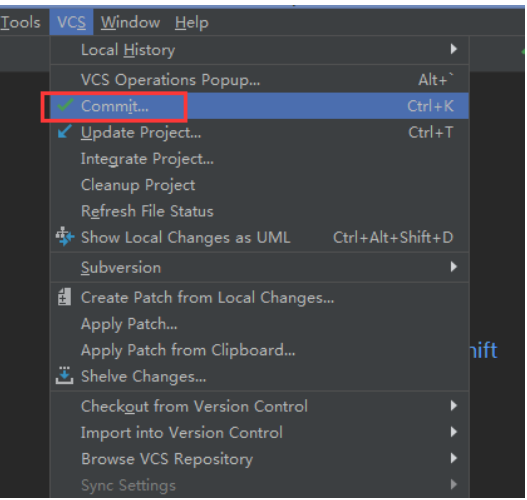Select VCS Operations Popup entry

259,80
